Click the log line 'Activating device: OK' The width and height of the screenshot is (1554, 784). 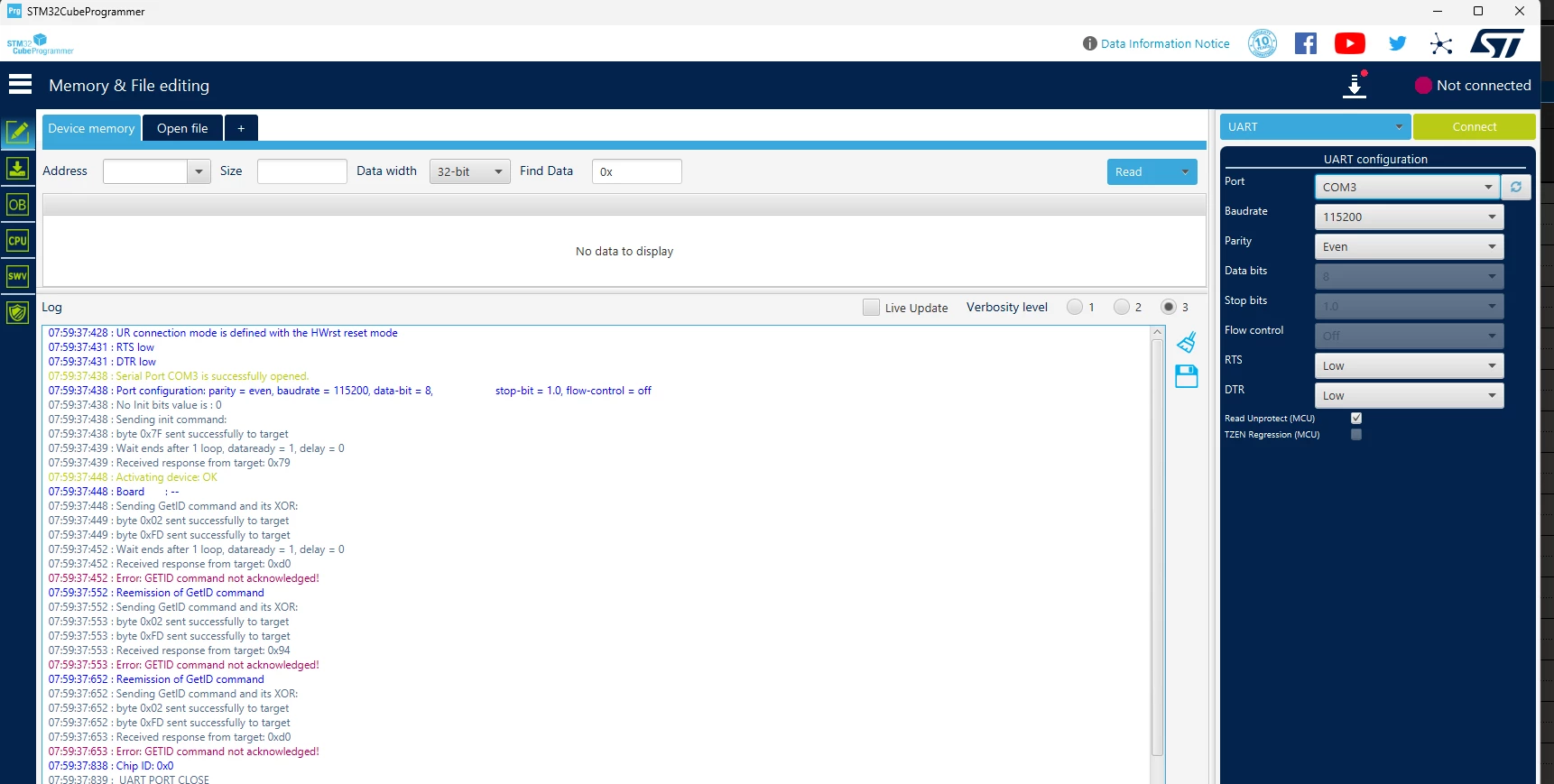133,477
